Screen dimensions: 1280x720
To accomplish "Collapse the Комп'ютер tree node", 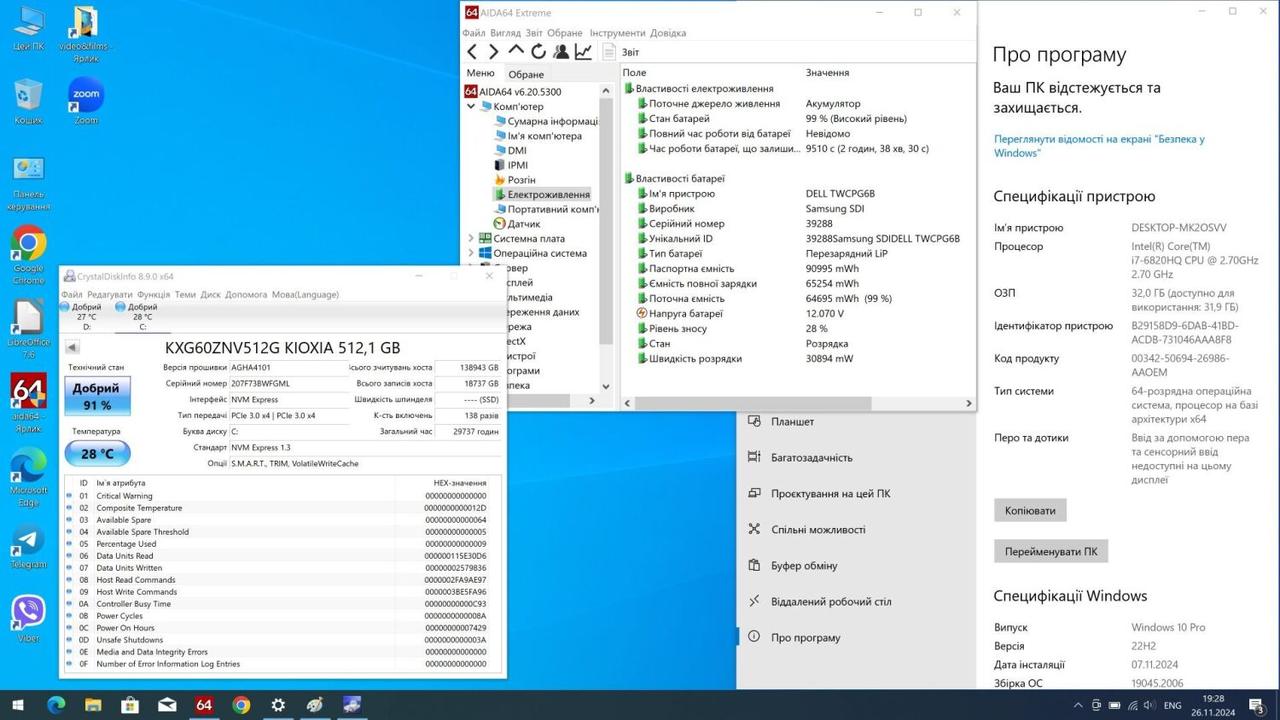I will [472, 107].
